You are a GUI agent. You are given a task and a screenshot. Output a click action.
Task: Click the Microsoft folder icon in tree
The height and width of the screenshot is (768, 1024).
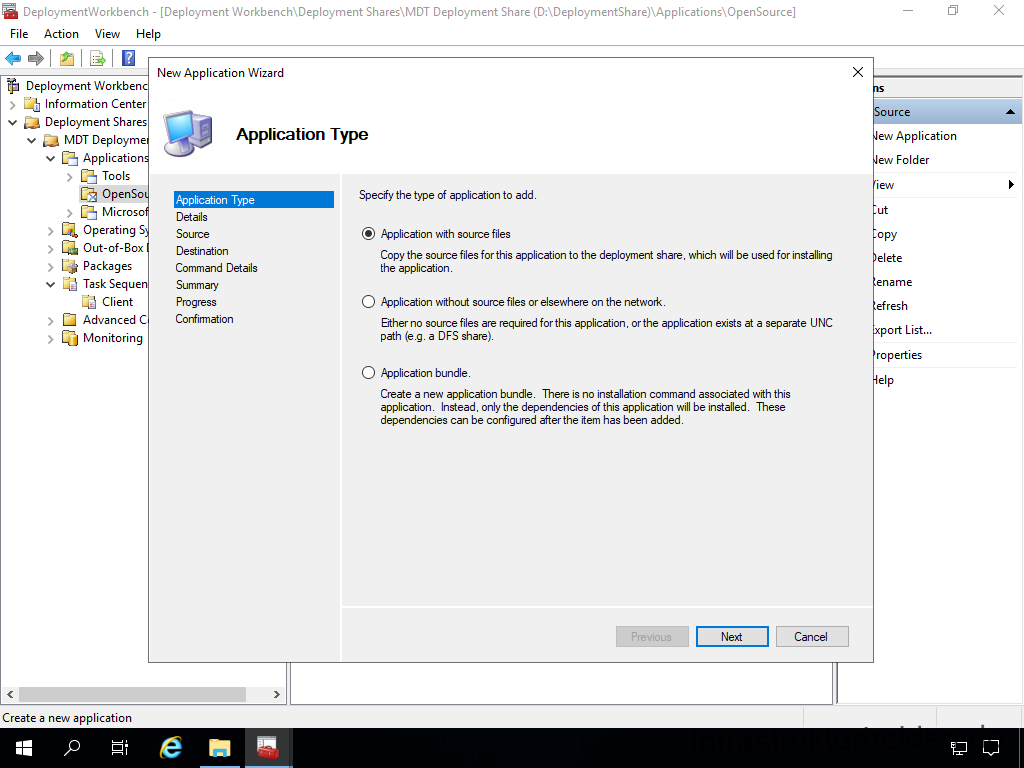tap(89, 212)
